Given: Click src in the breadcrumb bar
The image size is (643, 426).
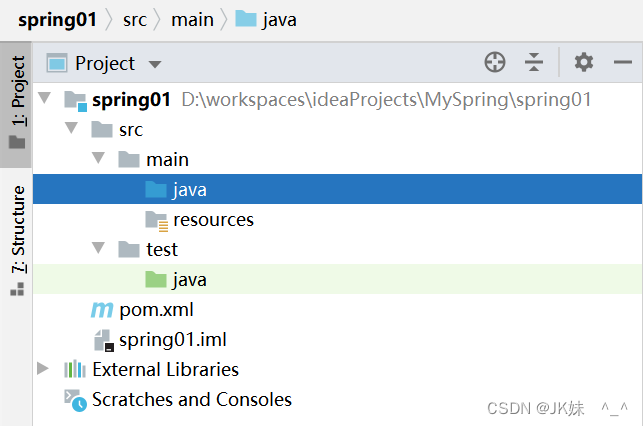Looking at the screenshot, I should point(135,20).
